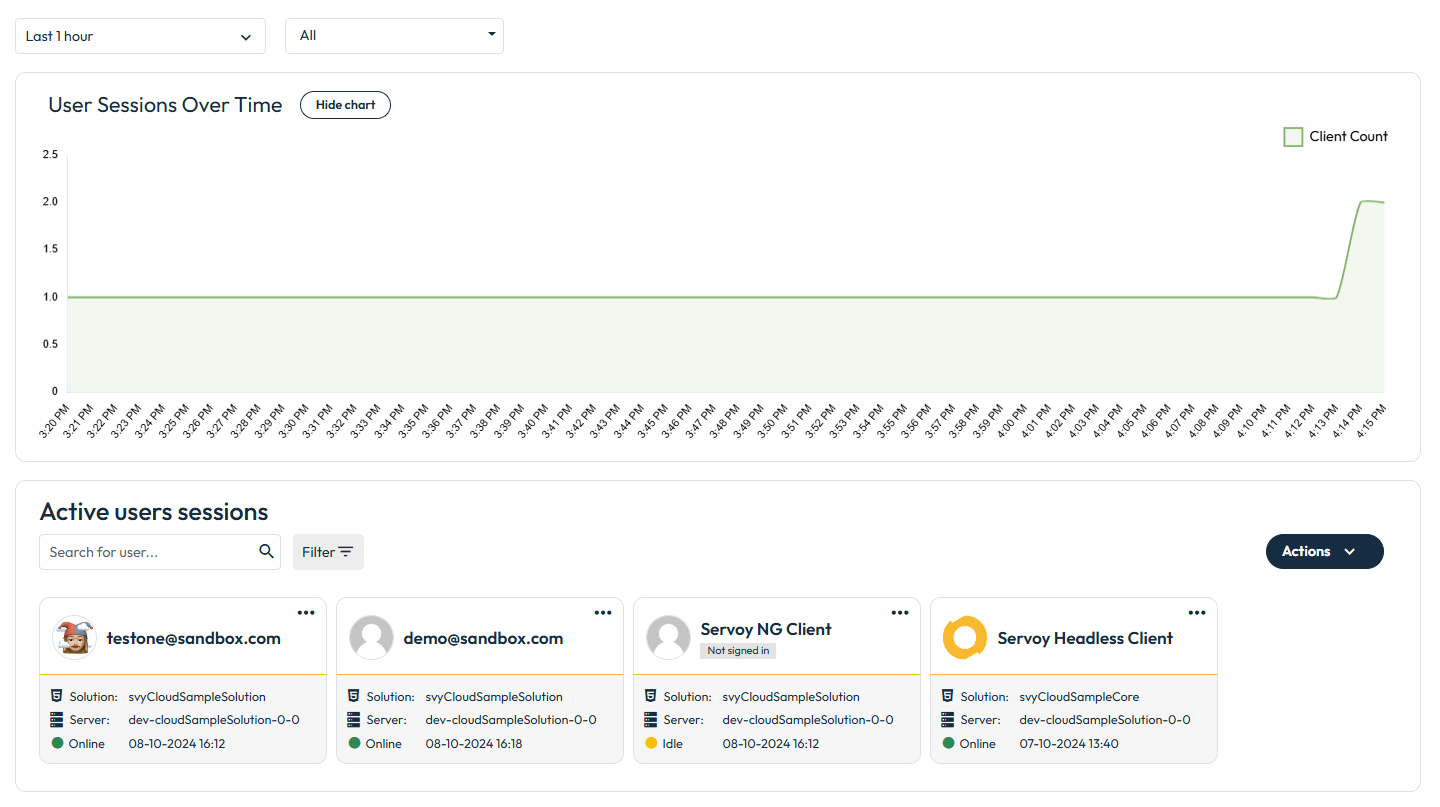The height and width of the screenshot is (807, 1440).
Task: Click the Servoy Headless Client orange logo
Action: (x=965, y=638)
